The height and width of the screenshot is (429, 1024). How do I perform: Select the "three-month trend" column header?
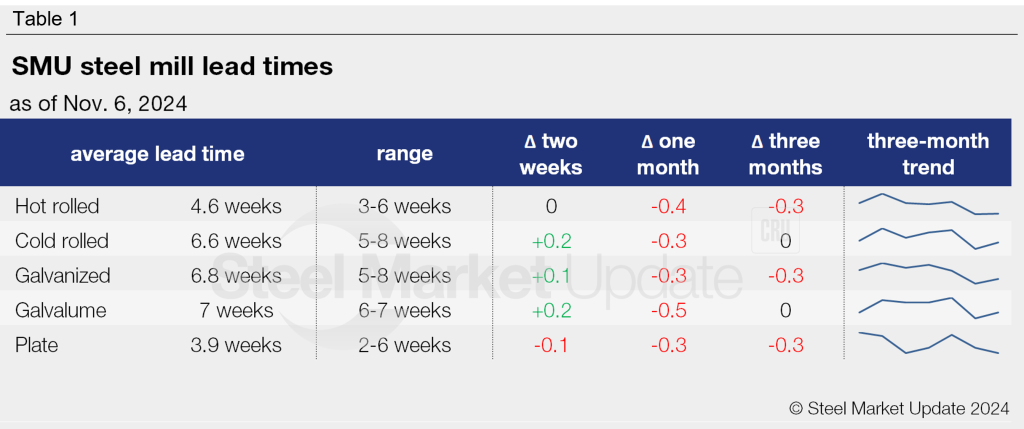click(x=928, y=154)
